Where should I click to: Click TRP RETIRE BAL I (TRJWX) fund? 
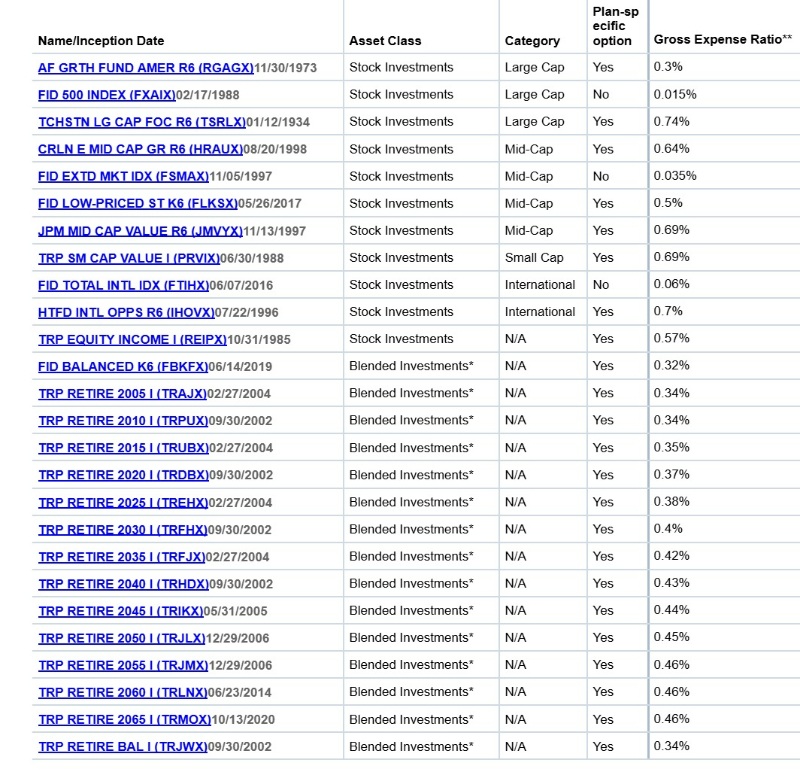click(x=122, y=747)
